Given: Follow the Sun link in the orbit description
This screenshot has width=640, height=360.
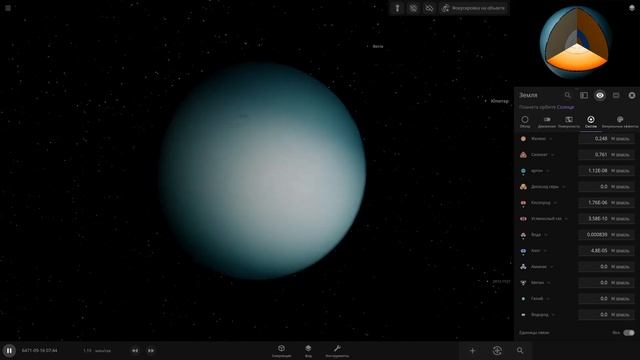Looking at the screenshot, I should pyautogui.click(x=565, y=107).
